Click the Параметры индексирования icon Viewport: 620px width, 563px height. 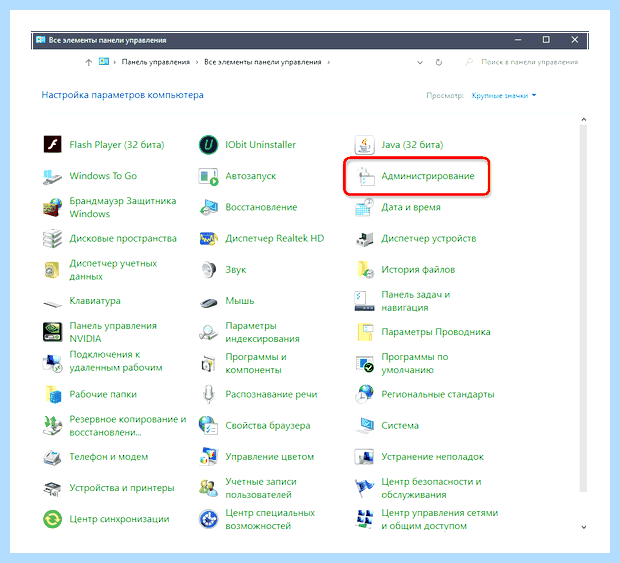(208, 333)
